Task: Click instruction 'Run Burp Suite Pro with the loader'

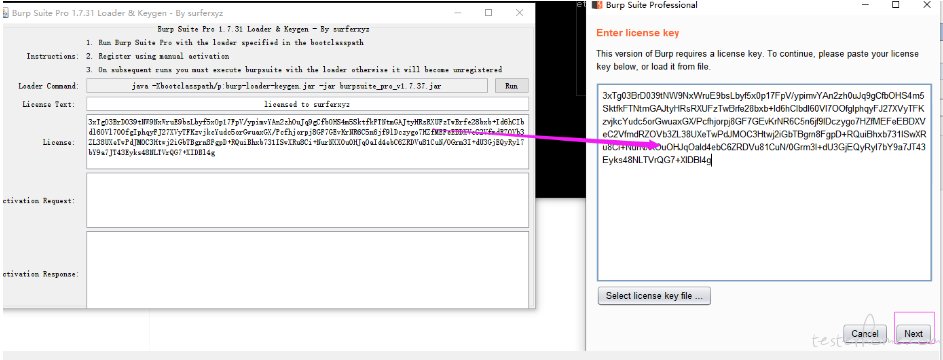Action: click(224, 43)
